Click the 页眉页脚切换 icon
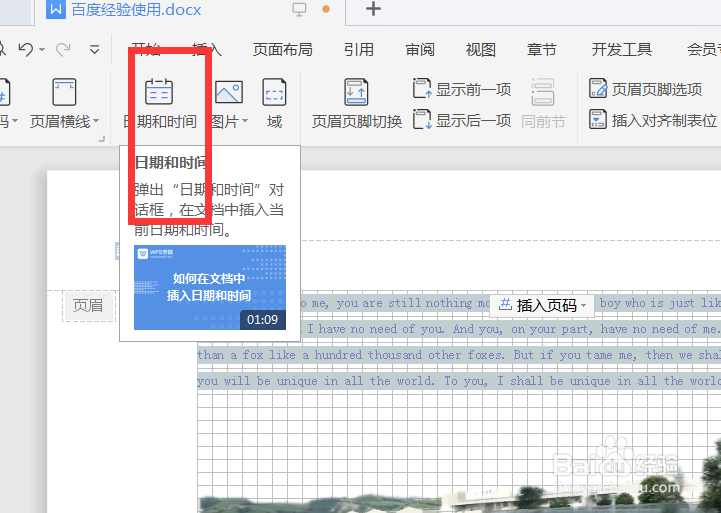The height and width of the screenshot is (513, 721). point(356,92)
